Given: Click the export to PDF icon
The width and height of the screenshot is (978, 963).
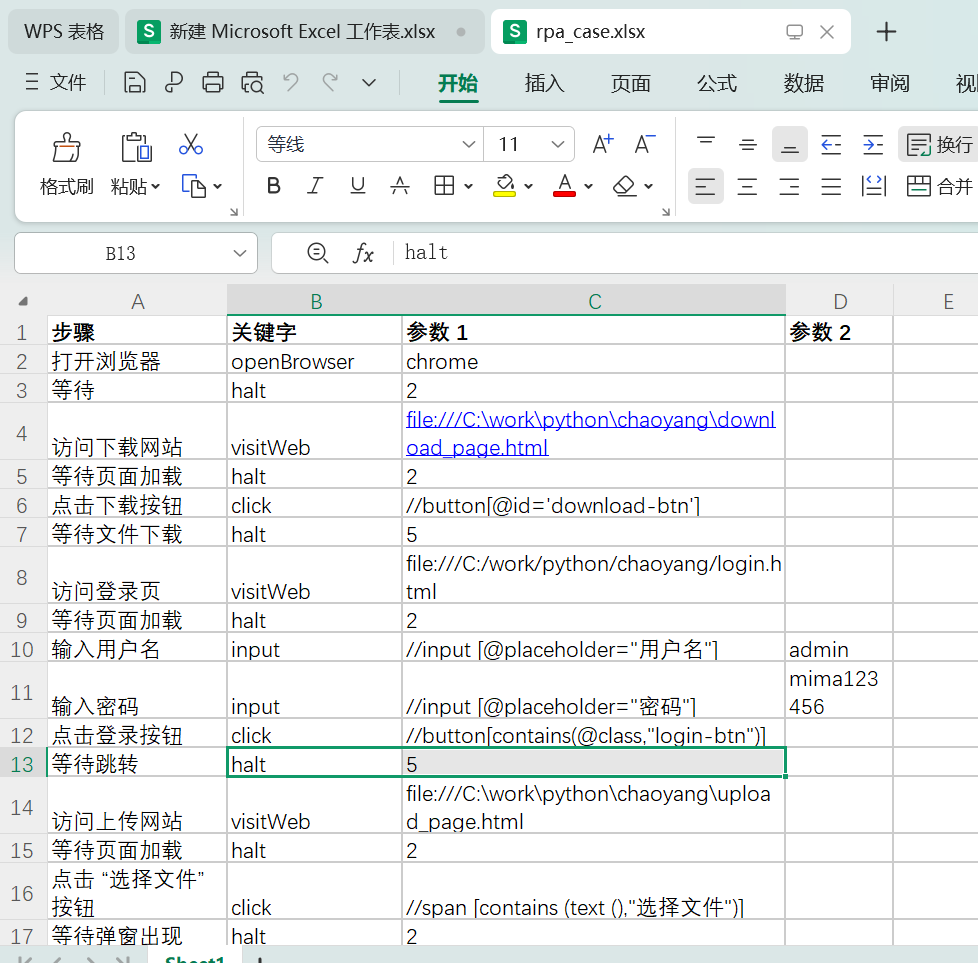Looking at the screenshot, I should click(173, 82).
